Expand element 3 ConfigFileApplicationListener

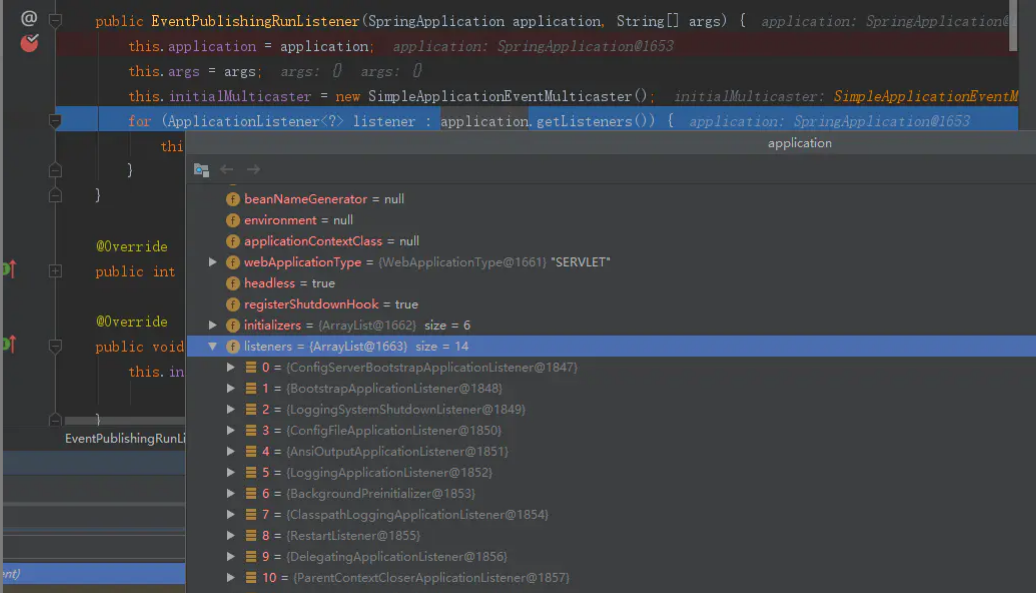tap(231, 431)
